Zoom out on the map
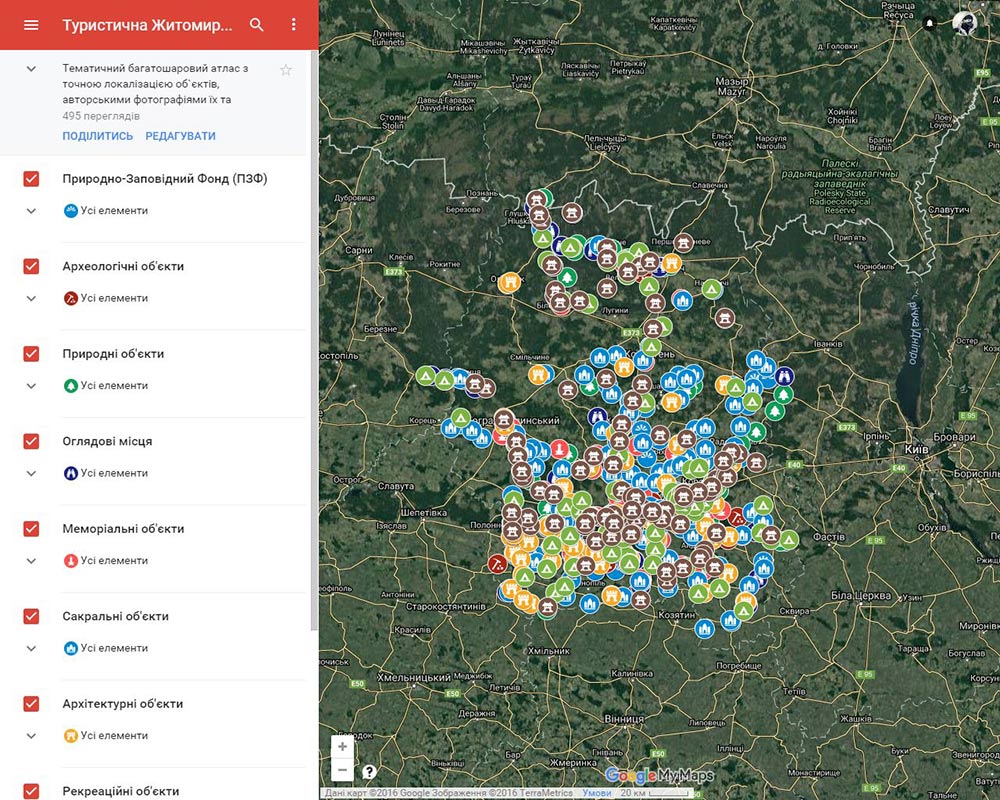 (x=343, y=770)
